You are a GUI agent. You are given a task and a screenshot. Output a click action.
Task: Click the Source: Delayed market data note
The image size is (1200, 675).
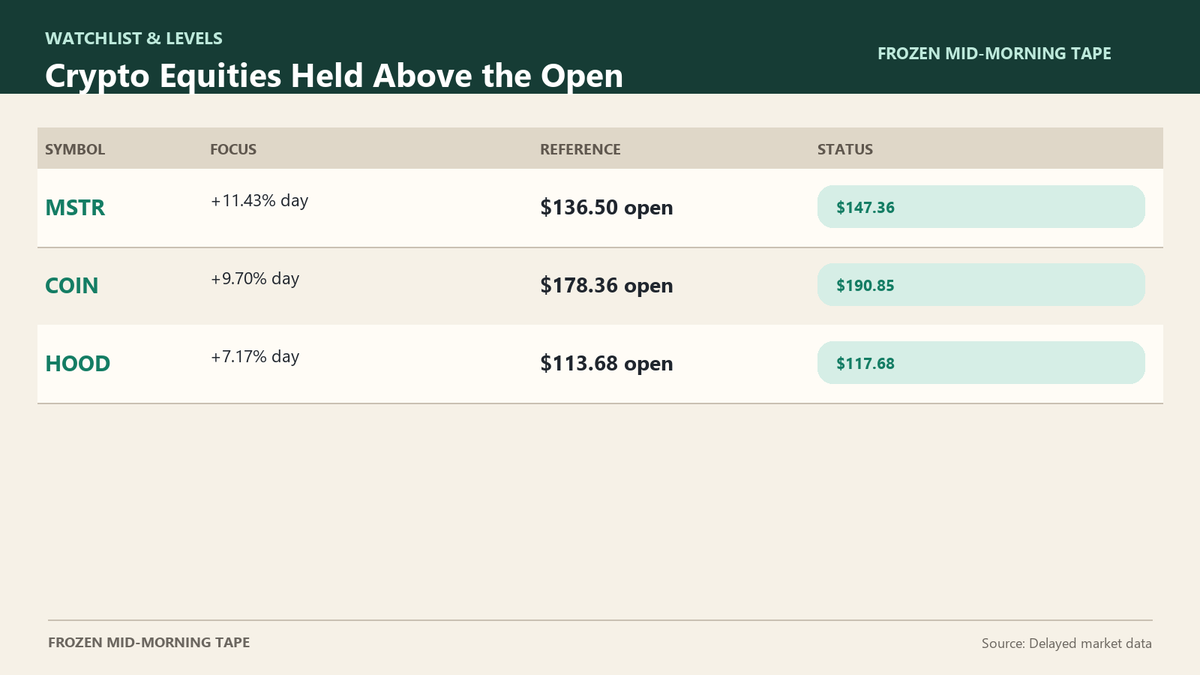tap(1067, 643)
